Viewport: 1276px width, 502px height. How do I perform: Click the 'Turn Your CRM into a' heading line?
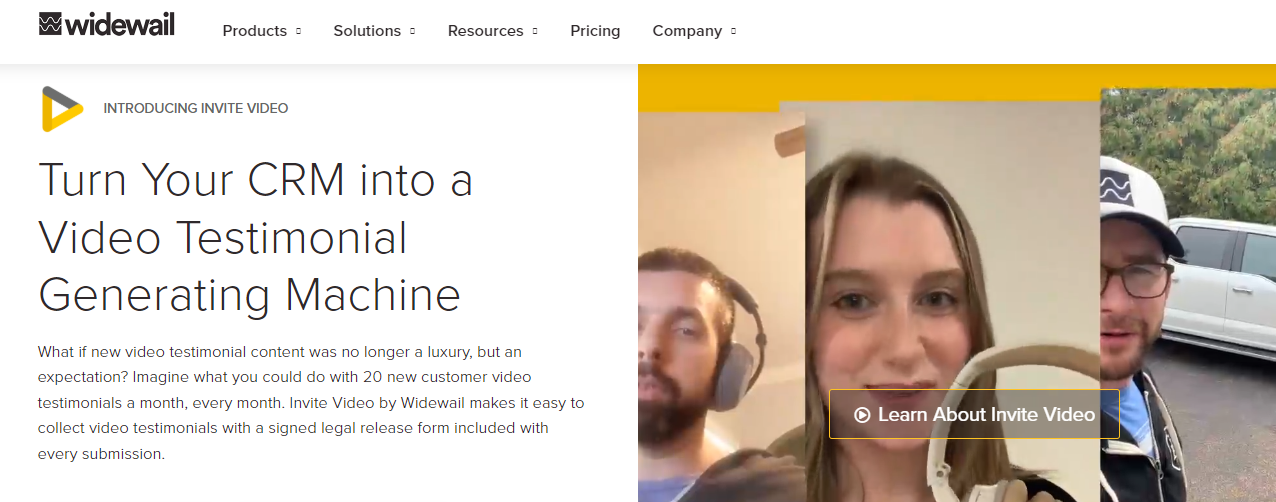pos(255,180)
